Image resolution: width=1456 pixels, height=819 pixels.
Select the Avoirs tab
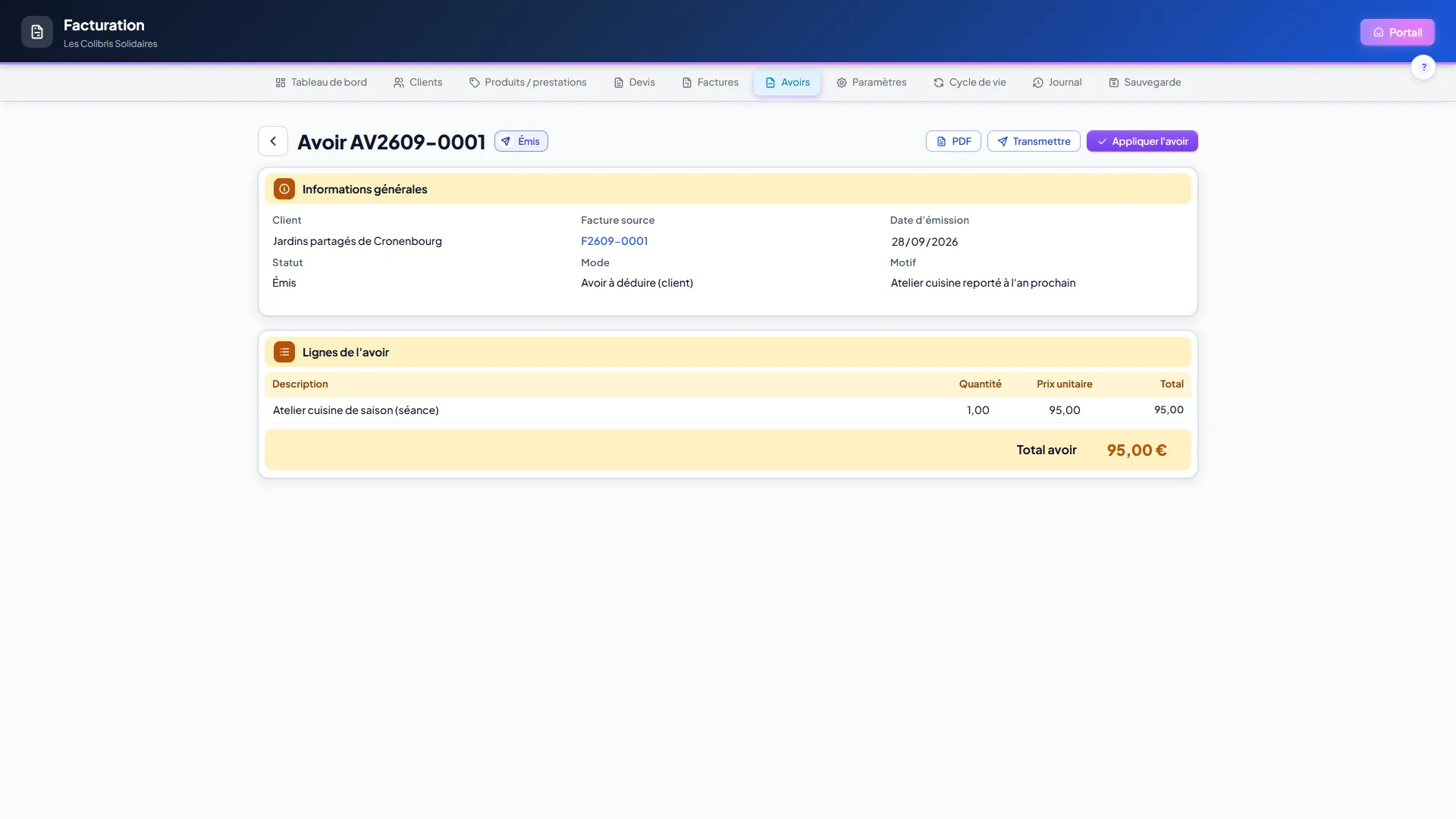(x=787, y=83)
